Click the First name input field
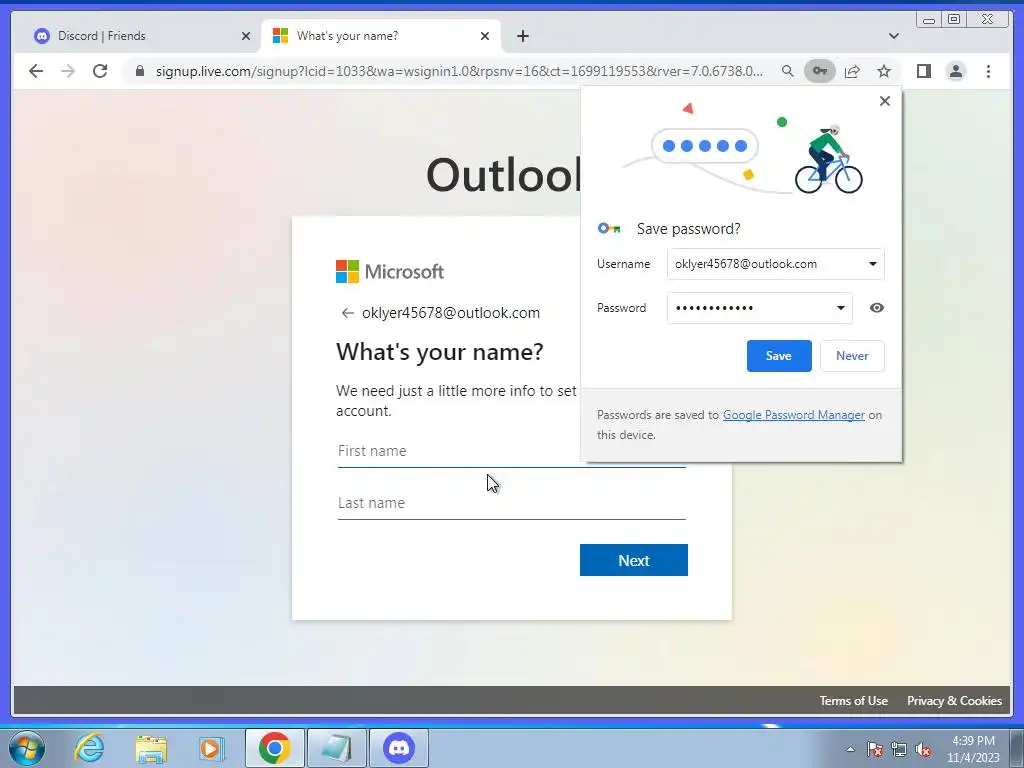 coord(511,451)
